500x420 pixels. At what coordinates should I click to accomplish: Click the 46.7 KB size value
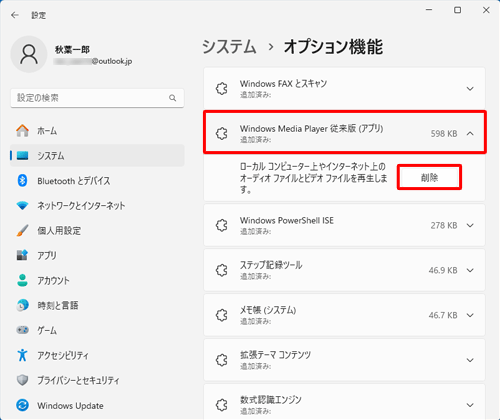click(443, 315)
